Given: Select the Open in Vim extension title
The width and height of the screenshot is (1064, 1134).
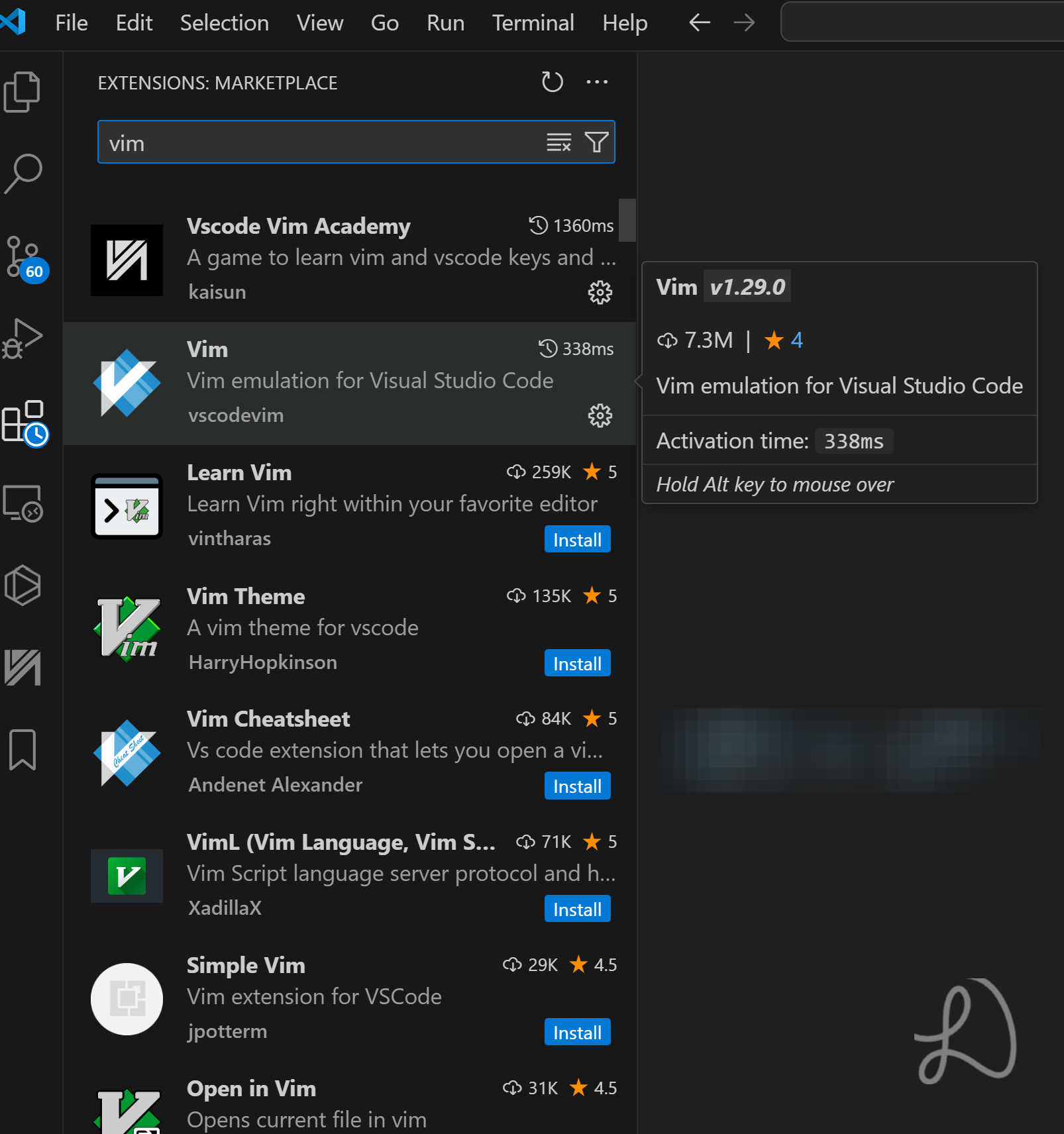Looking at the screenshot, I should click(251, 1089).
